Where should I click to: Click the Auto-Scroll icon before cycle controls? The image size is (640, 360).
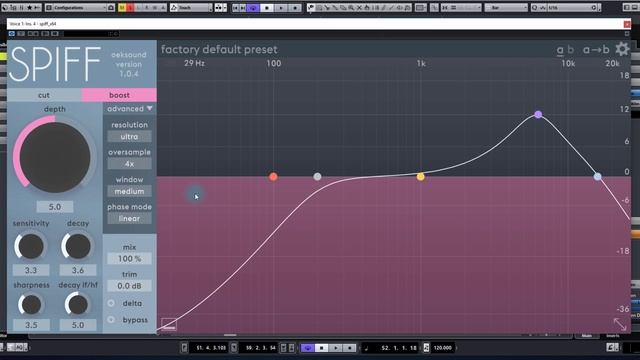[219, 8]
